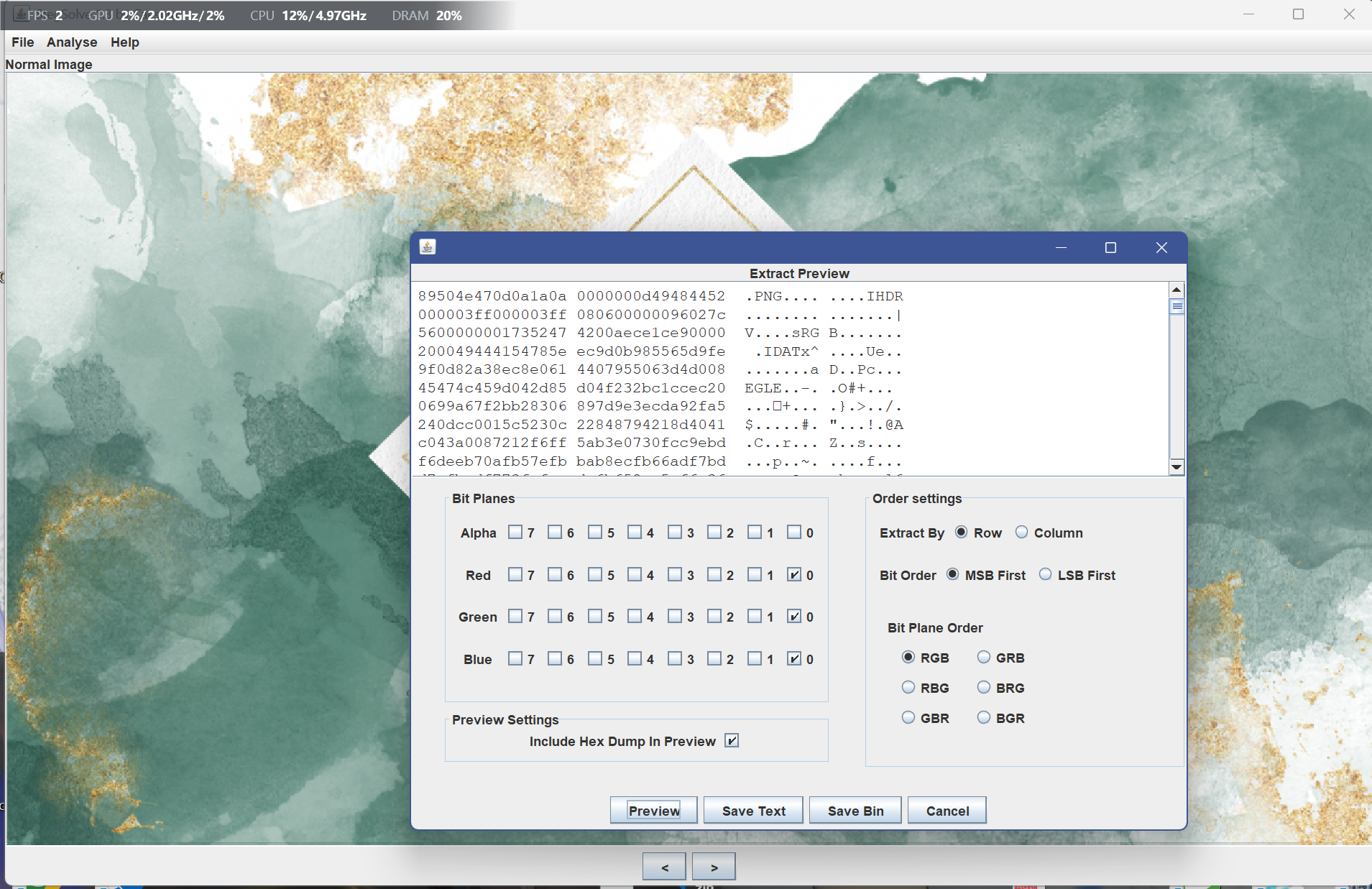The height and width of the screenshot is (889, 1372).
Task: Enable Alpha bit plane 7 checkbox
Action: tap(515, 533)
